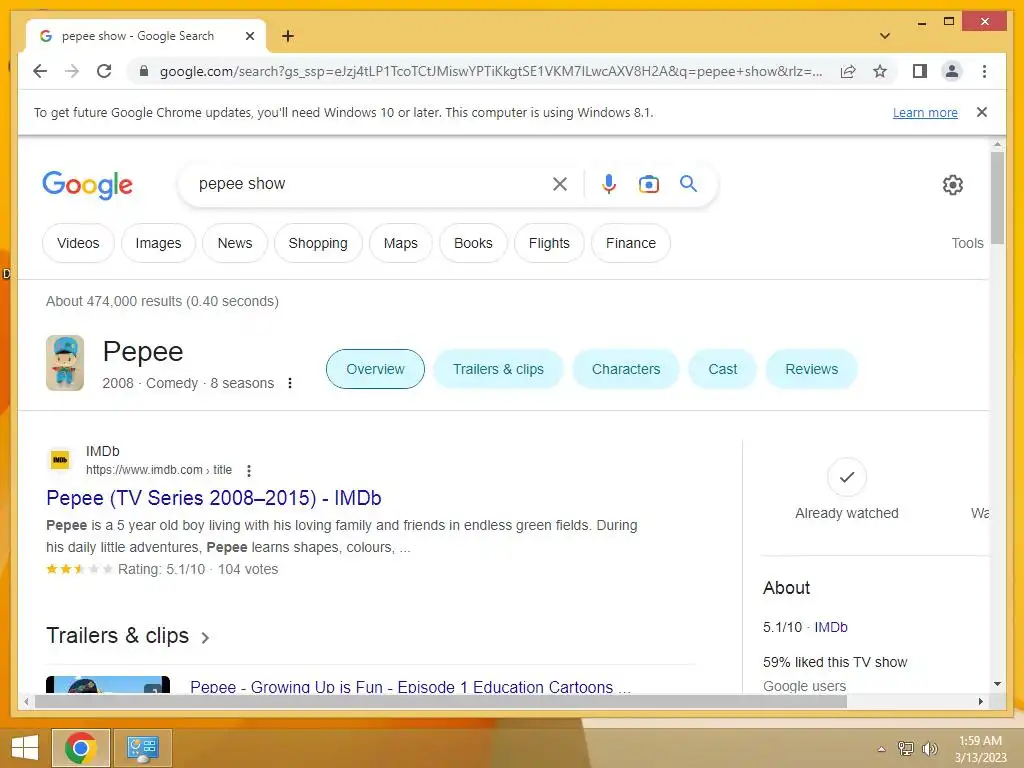
Task: Click the horizontal scrollbar thumb
Action: [441, 701]
